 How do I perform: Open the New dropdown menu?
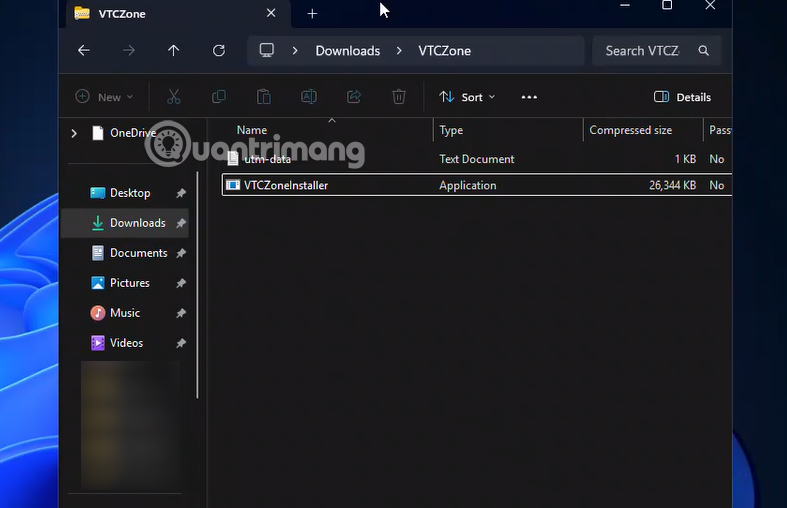click(x=104, y=97)
